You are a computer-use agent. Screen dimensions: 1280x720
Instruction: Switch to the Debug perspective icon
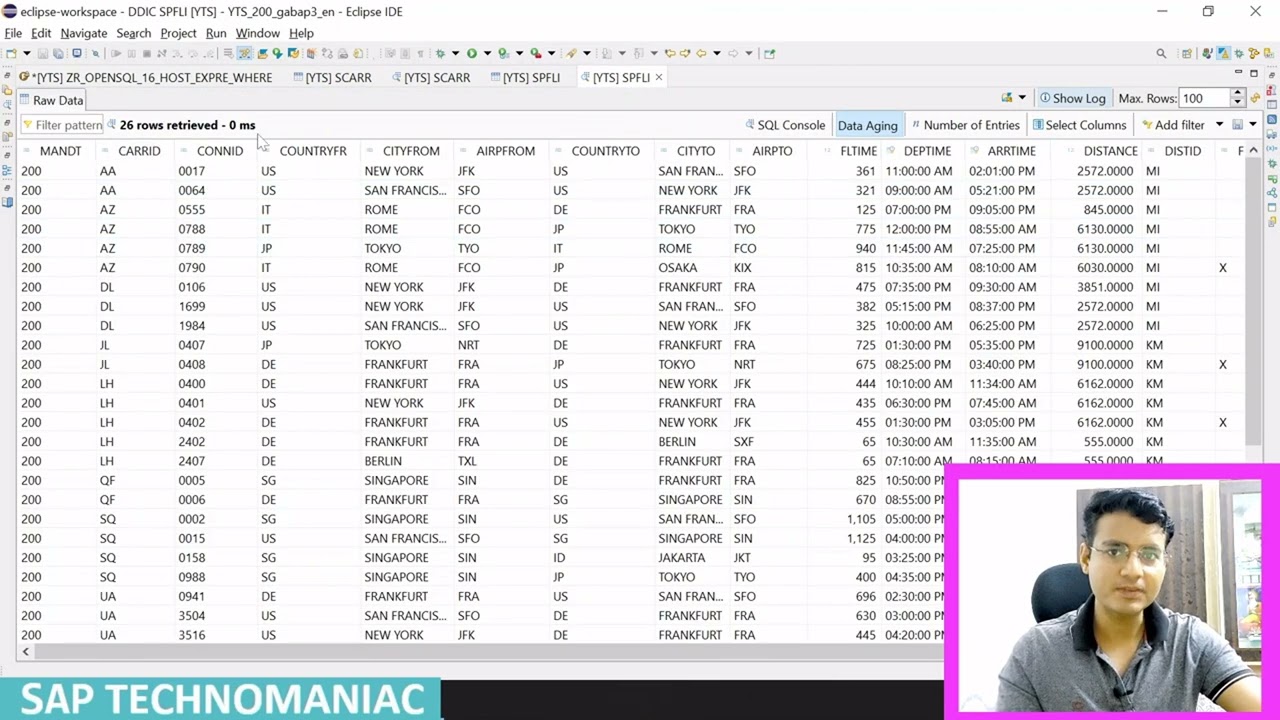[1239, 54]
